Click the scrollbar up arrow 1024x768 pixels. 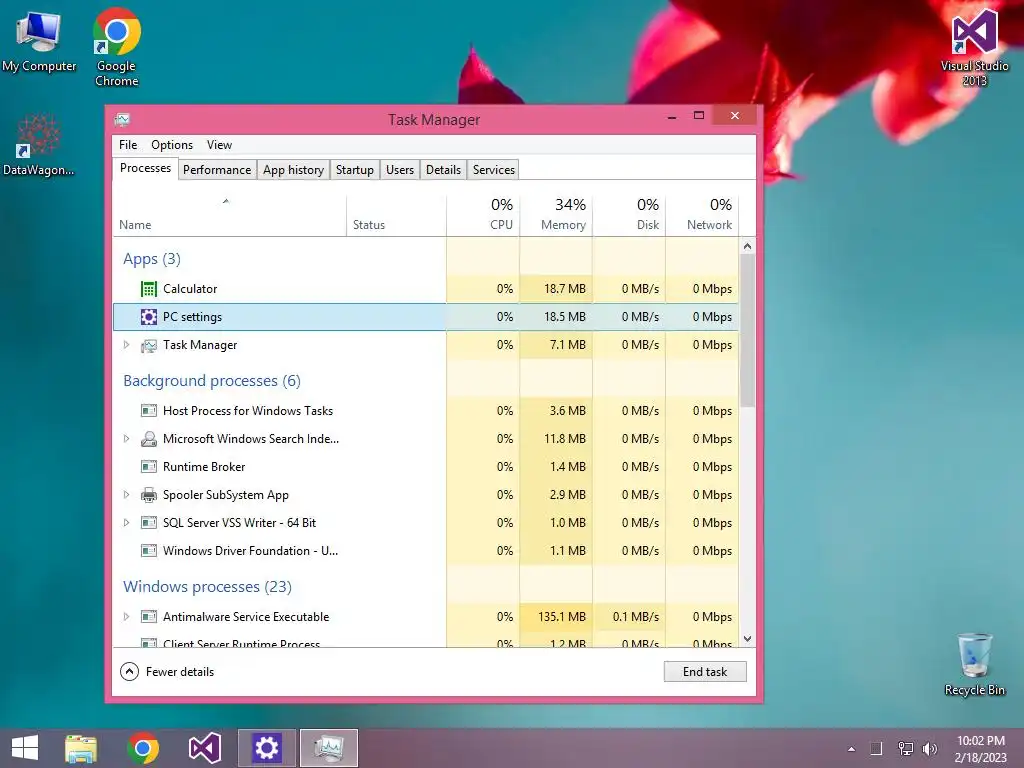748,246
